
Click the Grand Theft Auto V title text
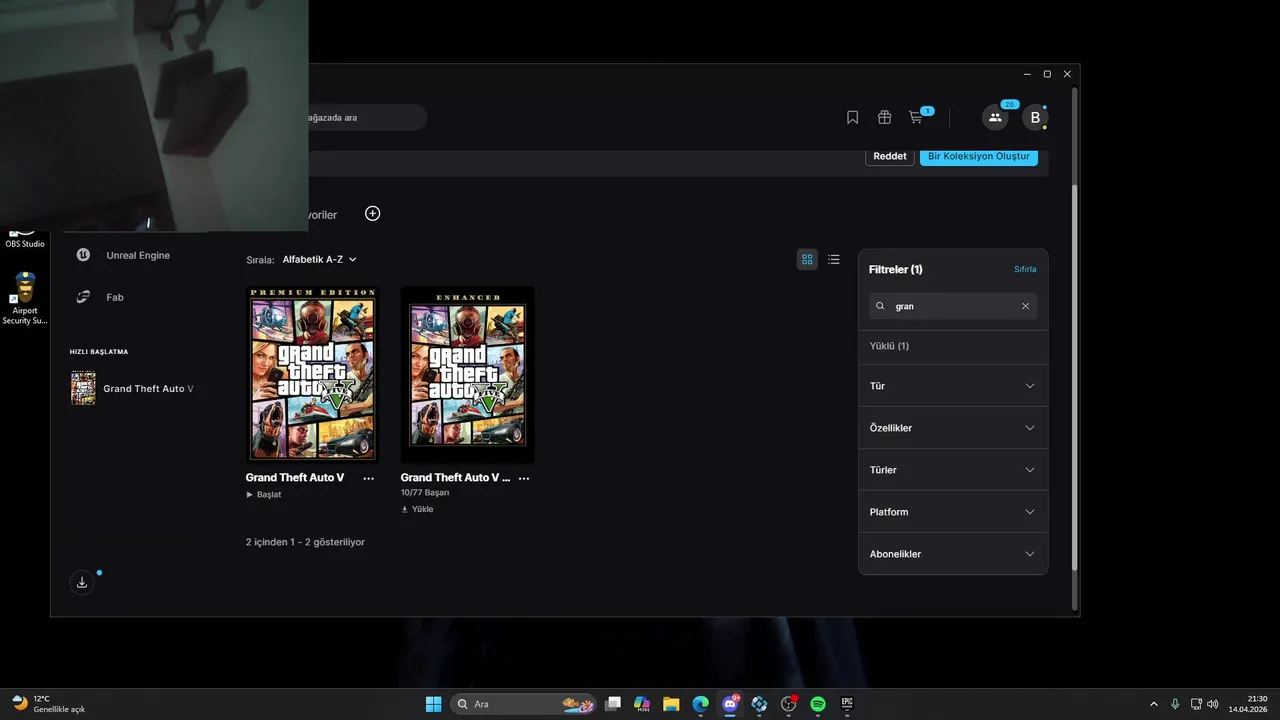[295, 478]
